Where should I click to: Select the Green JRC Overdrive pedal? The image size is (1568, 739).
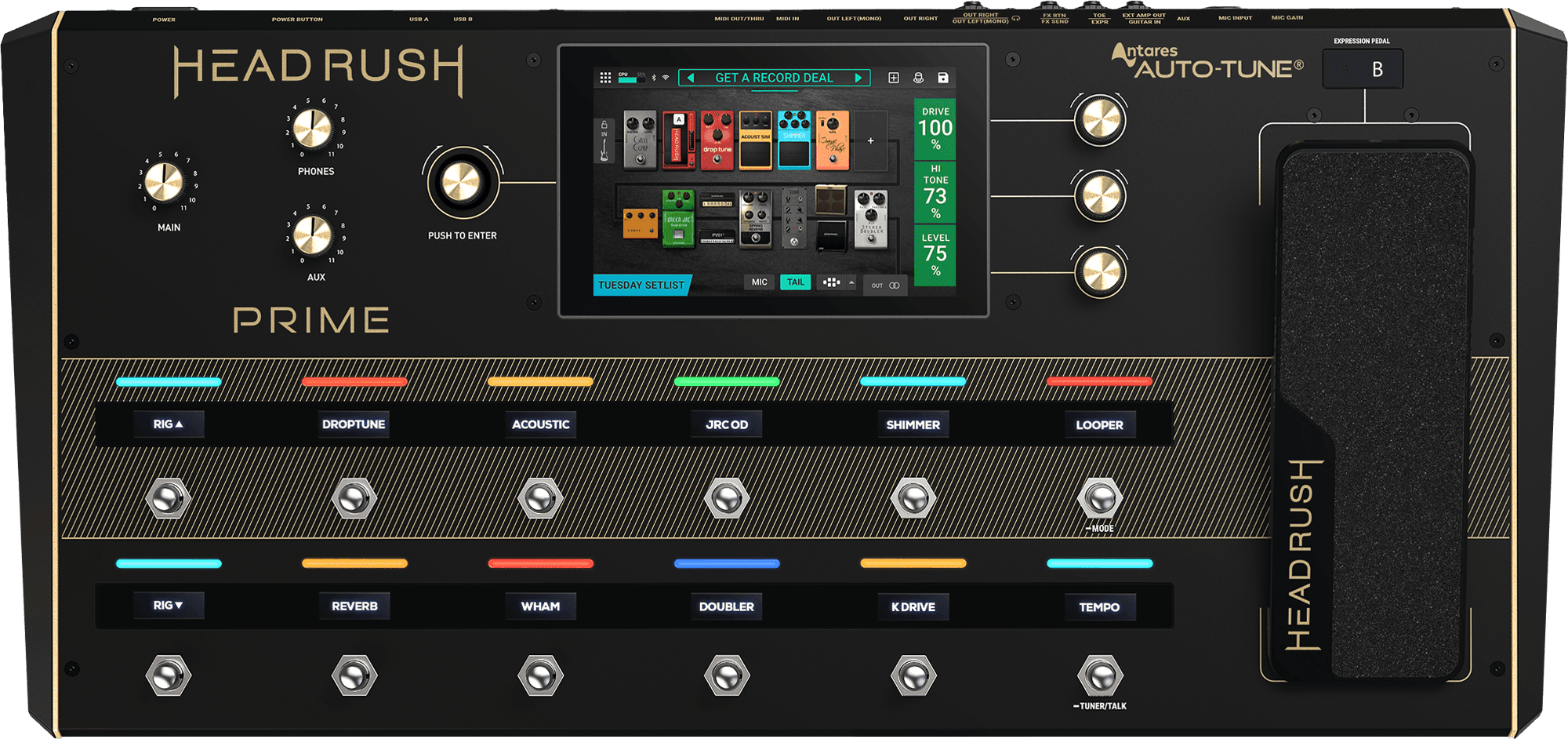[x=678, y=218]
